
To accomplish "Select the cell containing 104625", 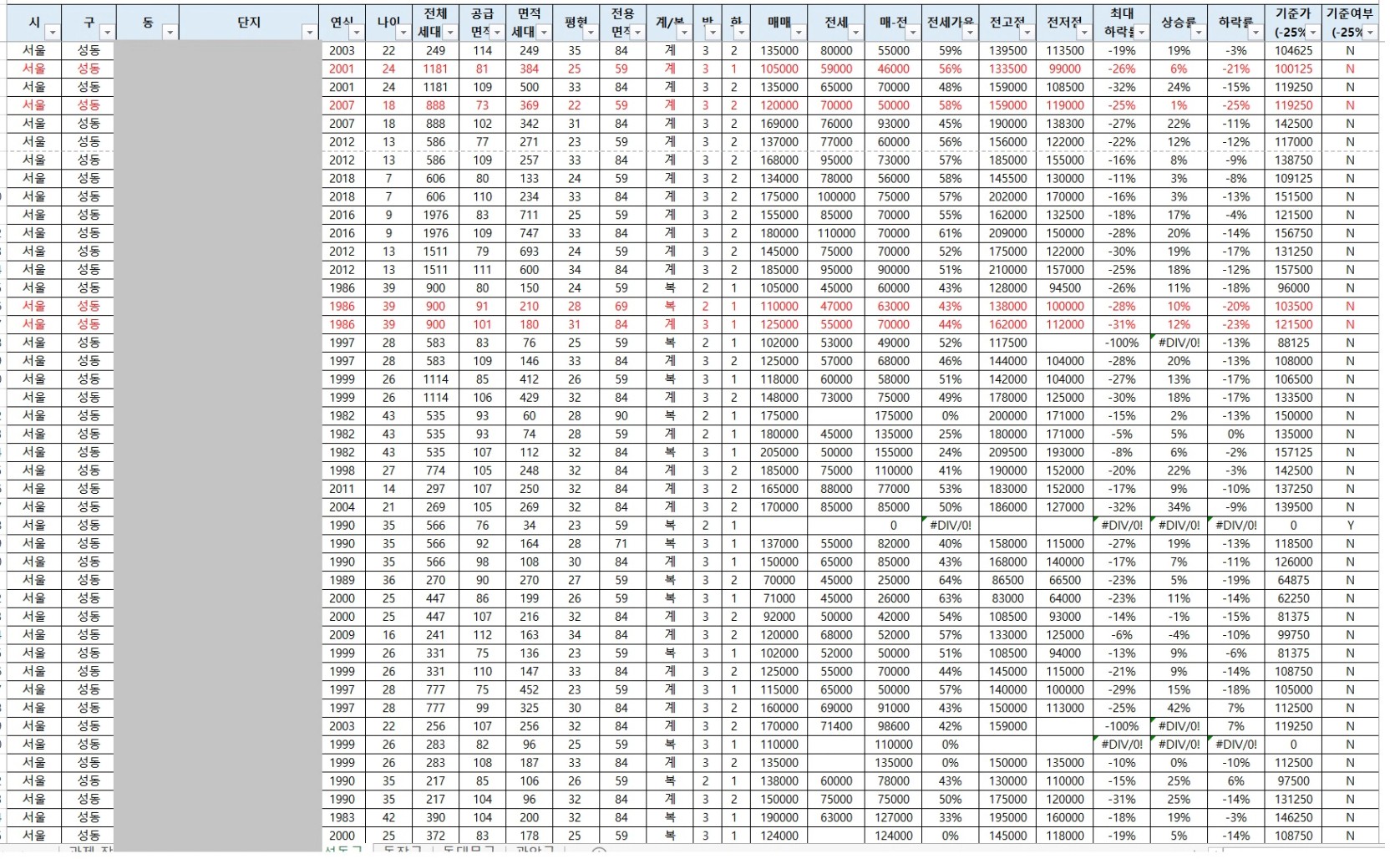I will pos(1293,50).
